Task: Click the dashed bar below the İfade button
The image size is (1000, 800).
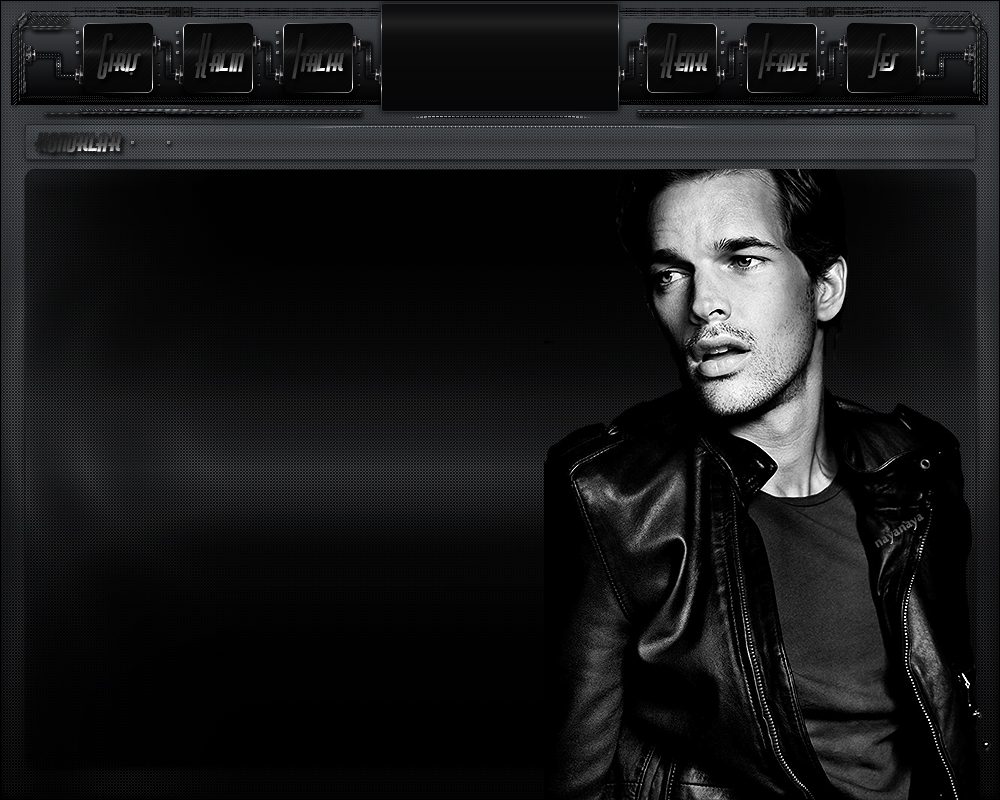Action: pos(790,113)
